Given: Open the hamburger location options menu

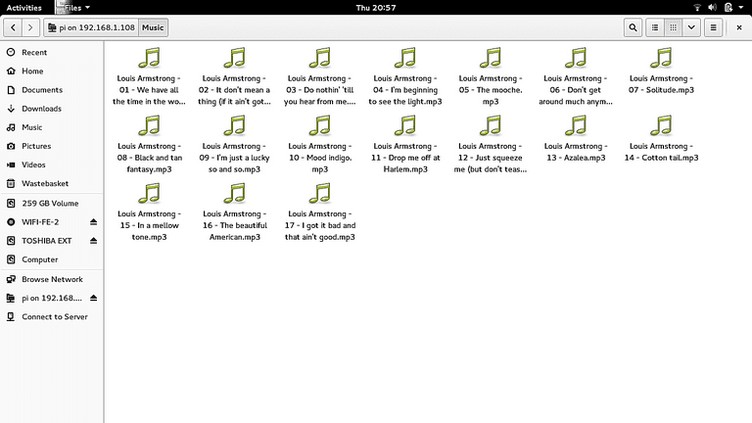Looking at the screenshot, I should click(714, 27).
